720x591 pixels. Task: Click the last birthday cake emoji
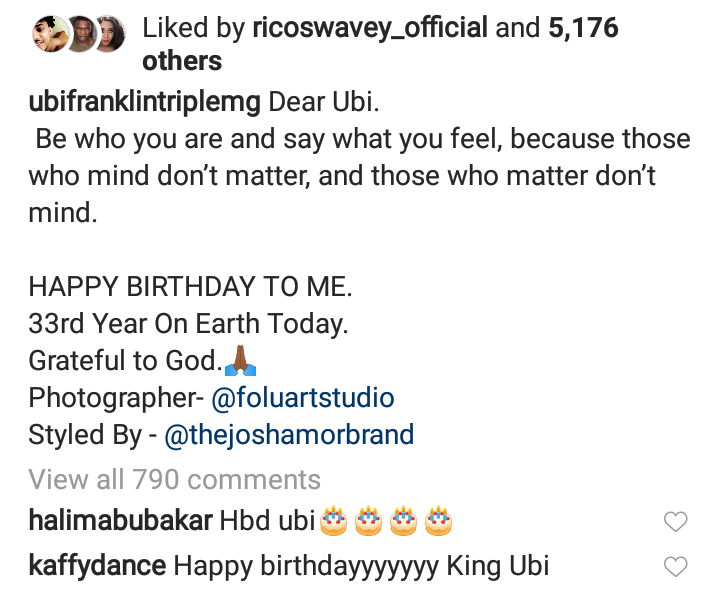coord(438,520)
